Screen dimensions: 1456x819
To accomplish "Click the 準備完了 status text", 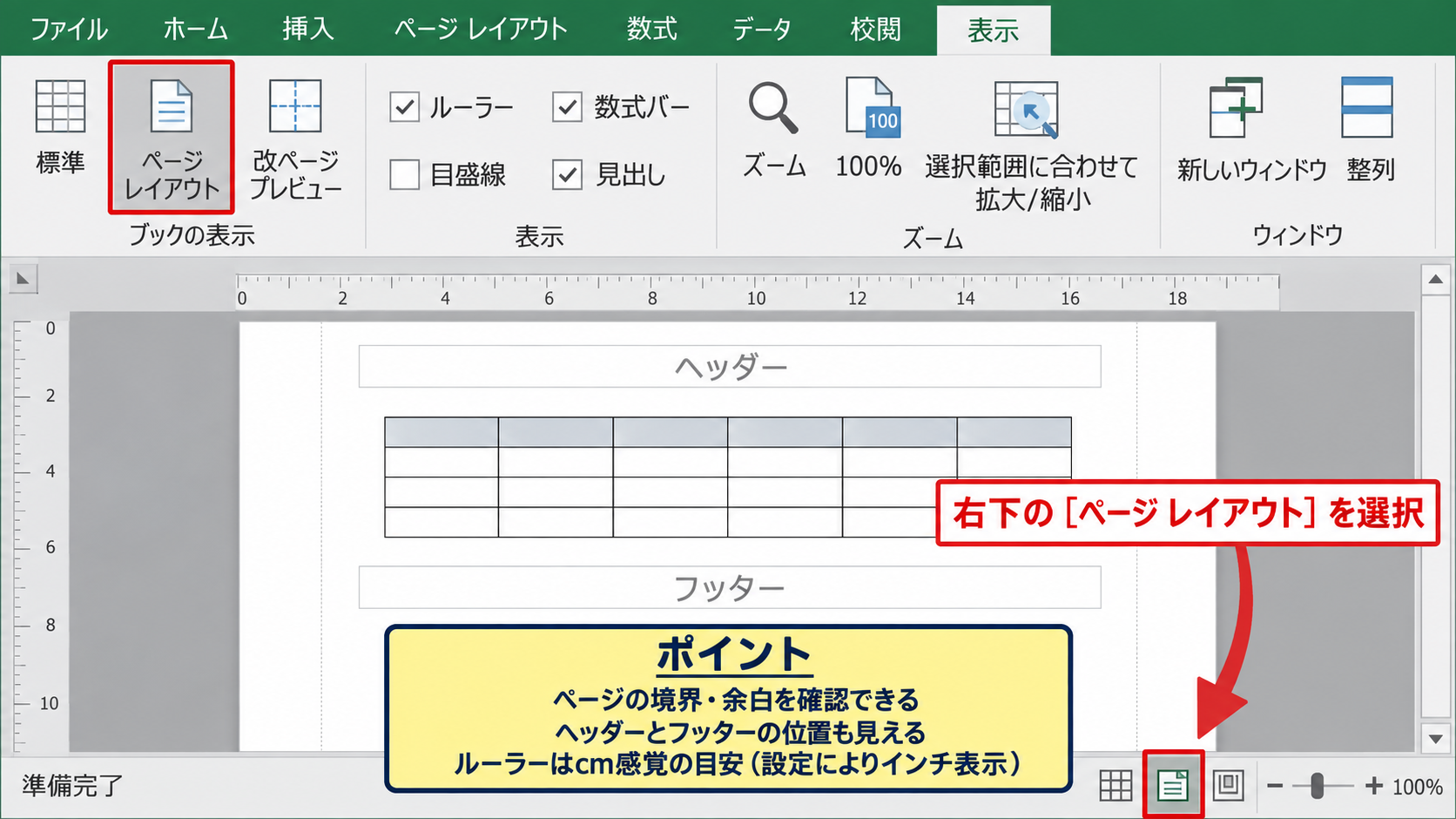I will (x=72, y=786).
